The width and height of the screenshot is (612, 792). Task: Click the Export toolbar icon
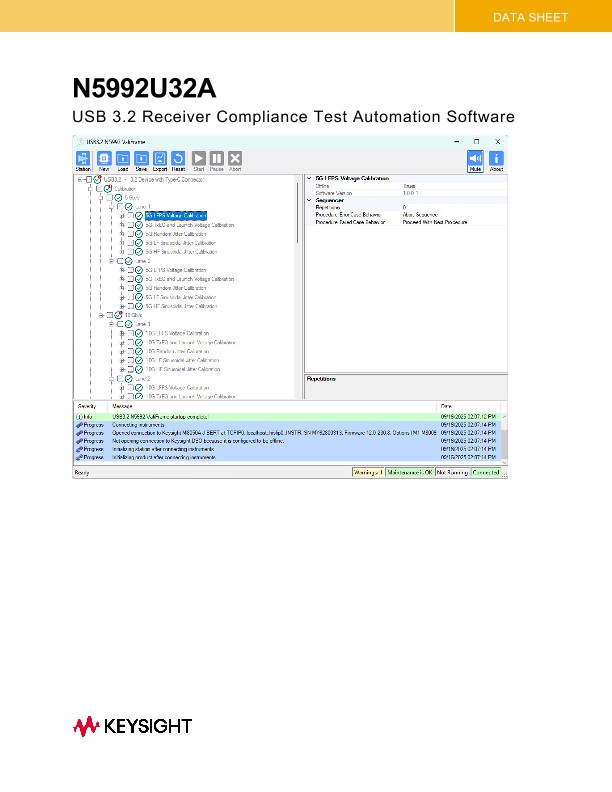pos(160,161)
